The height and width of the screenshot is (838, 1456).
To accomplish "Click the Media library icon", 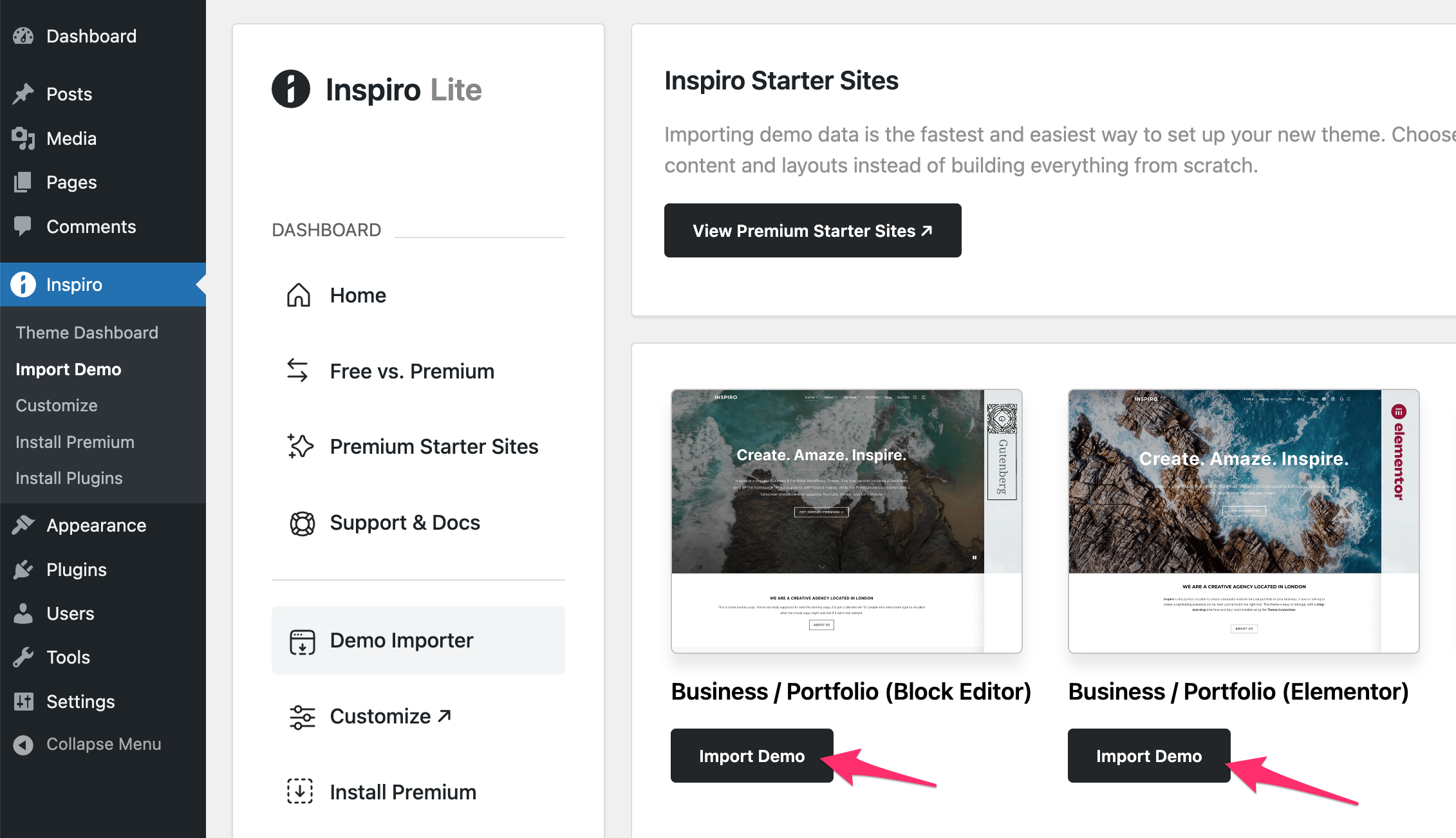I will pyautogui.click(x=23, y=138).
